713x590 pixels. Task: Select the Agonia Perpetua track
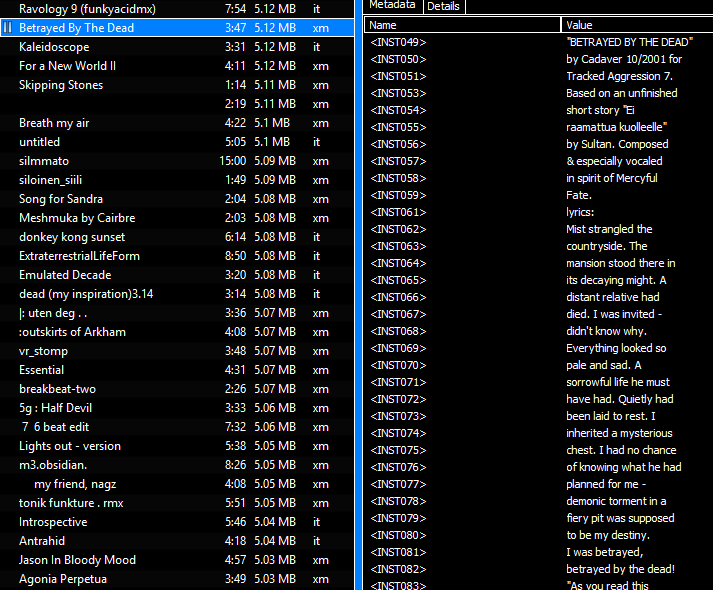[x=62, y=579]
